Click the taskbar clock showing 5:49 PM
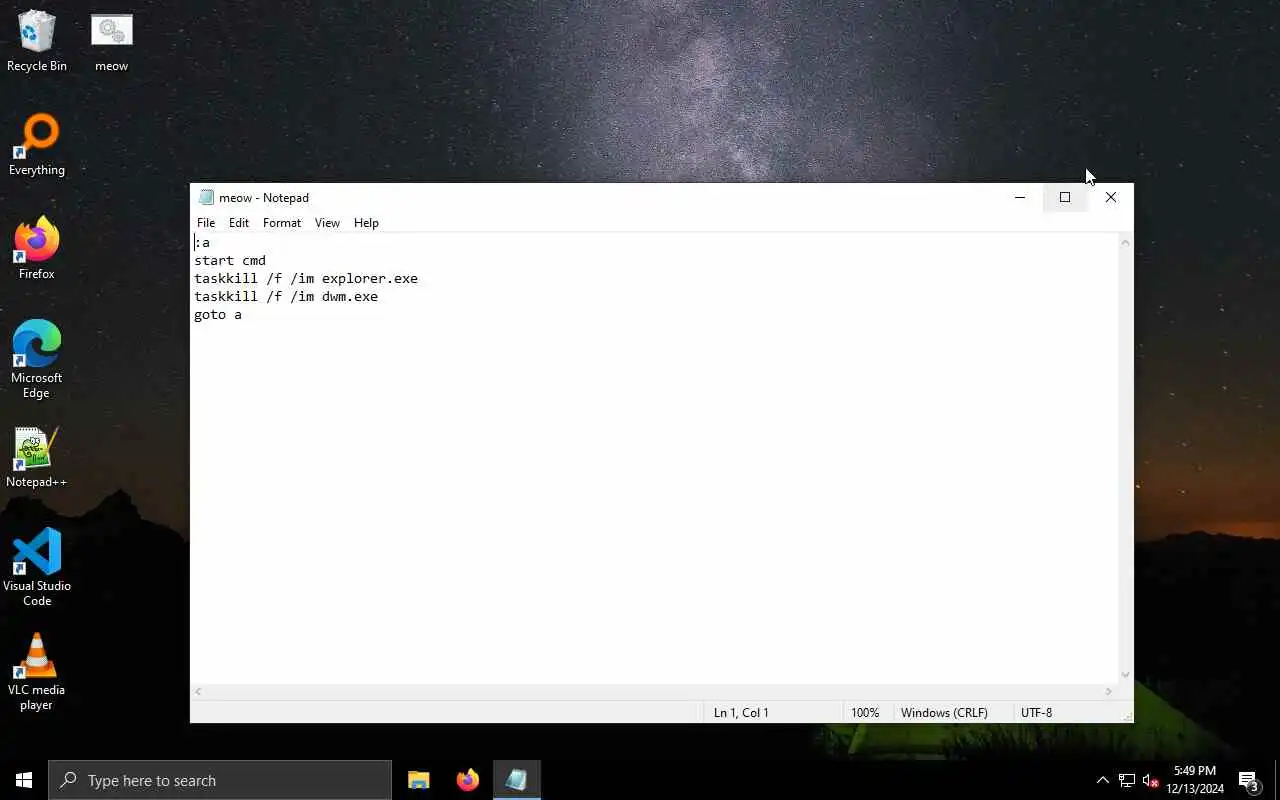 pos(1195,780)
